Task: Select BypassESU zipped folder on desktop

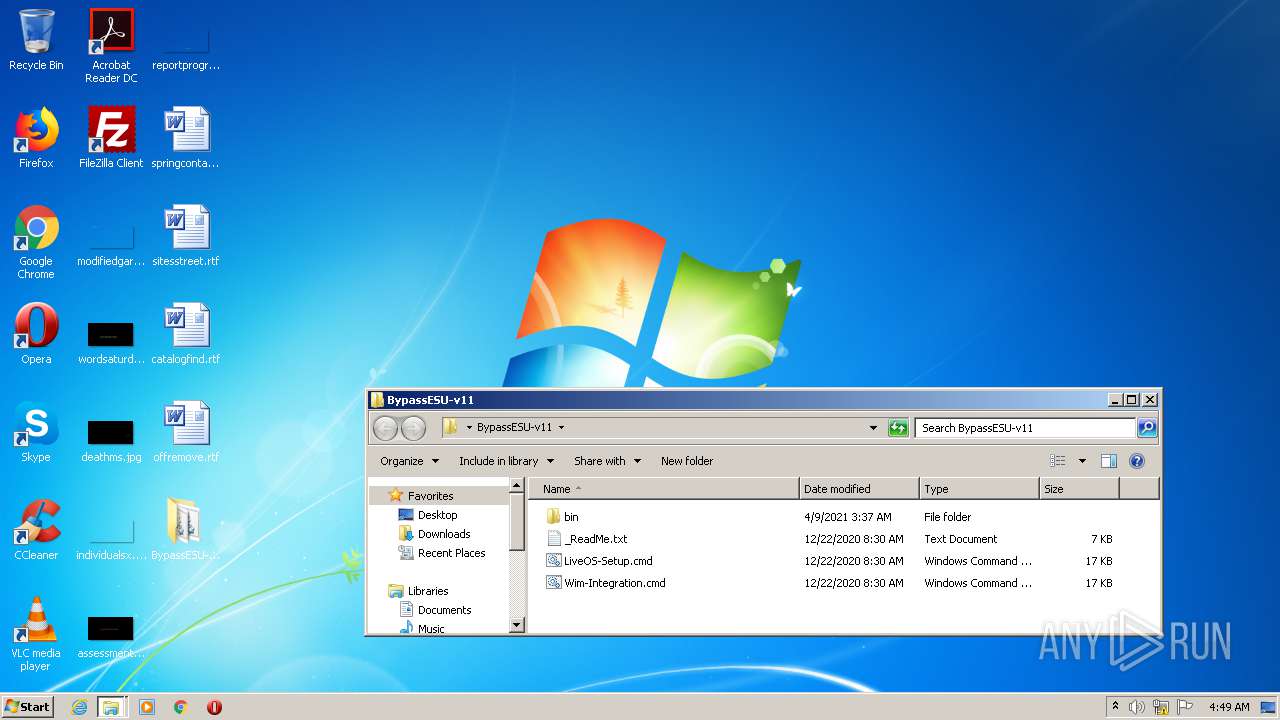Action: coord(186,530)
